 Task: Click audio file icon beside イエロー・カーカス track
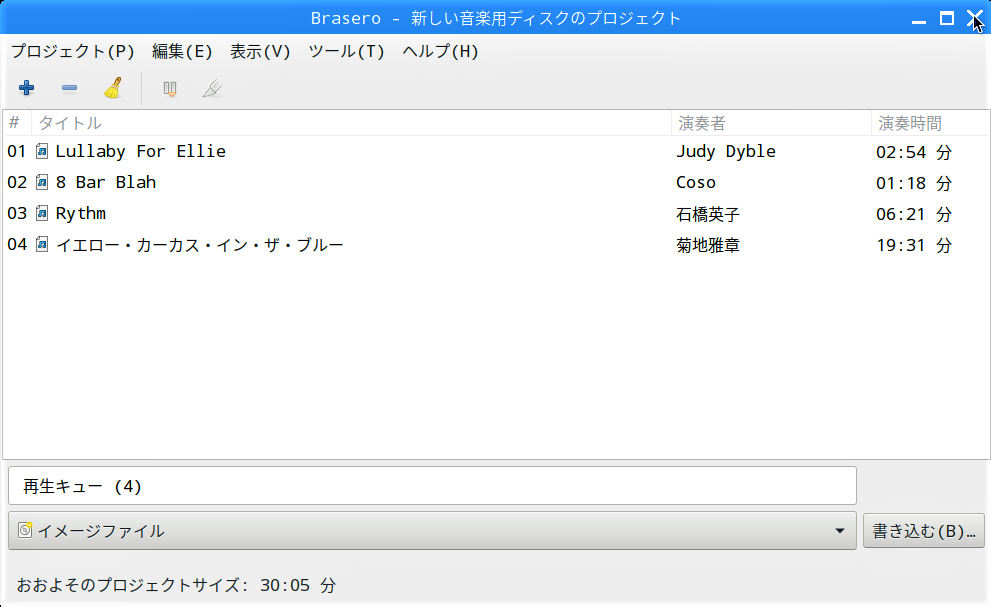(x=42, y=244)
